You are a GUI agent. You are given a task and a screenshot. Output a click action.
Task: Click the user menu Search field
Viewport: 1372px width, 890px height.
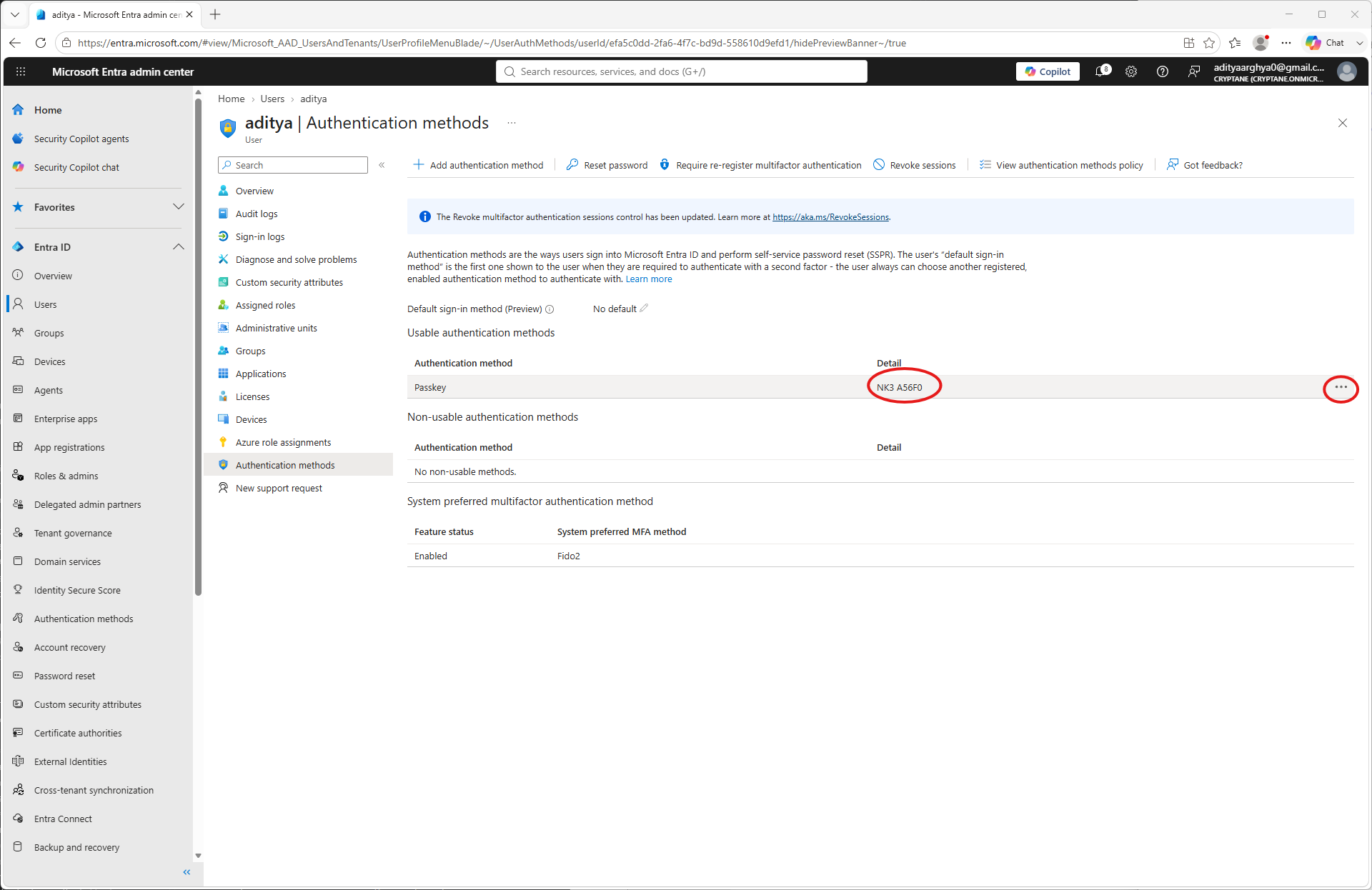[x=293, y=165]
